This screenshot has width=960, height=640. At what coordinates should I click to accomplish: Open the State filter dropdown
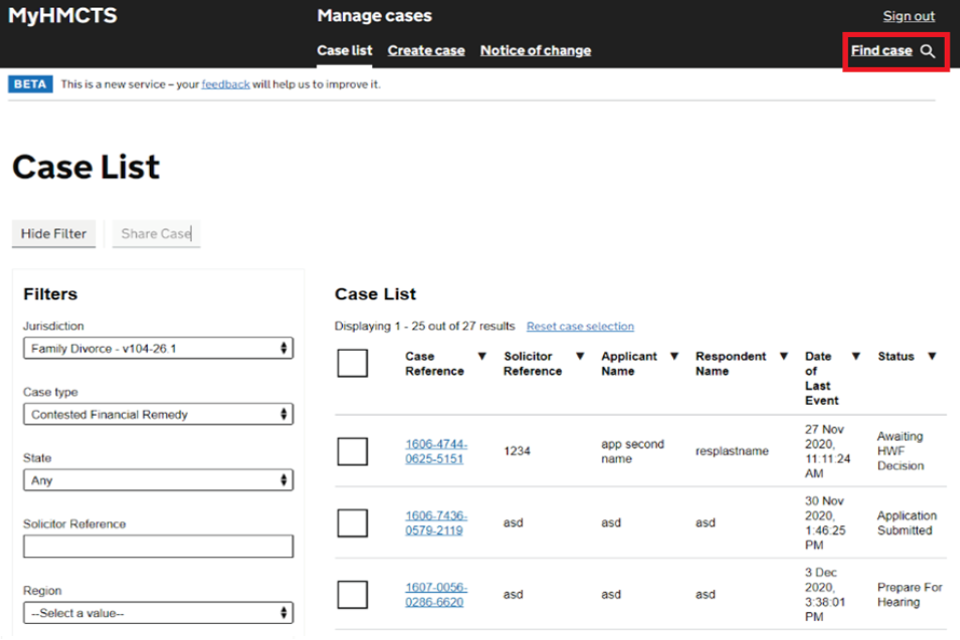pos(158,480)
